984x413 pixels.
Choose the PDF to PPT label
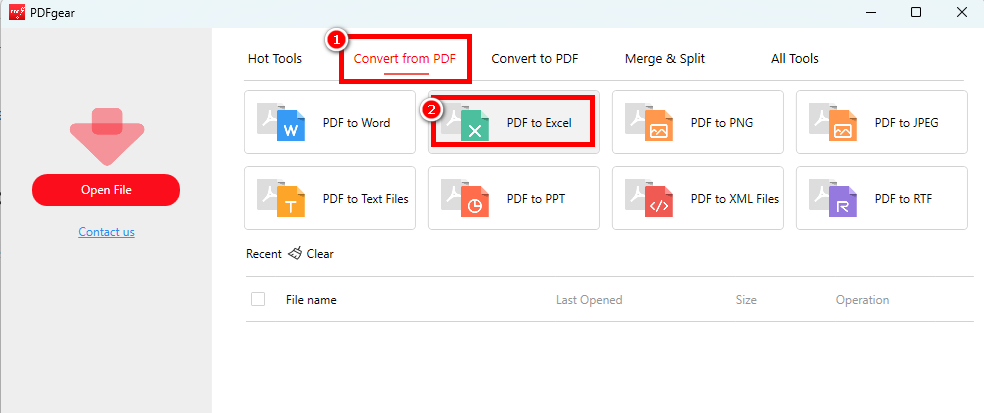pos(536,199)
